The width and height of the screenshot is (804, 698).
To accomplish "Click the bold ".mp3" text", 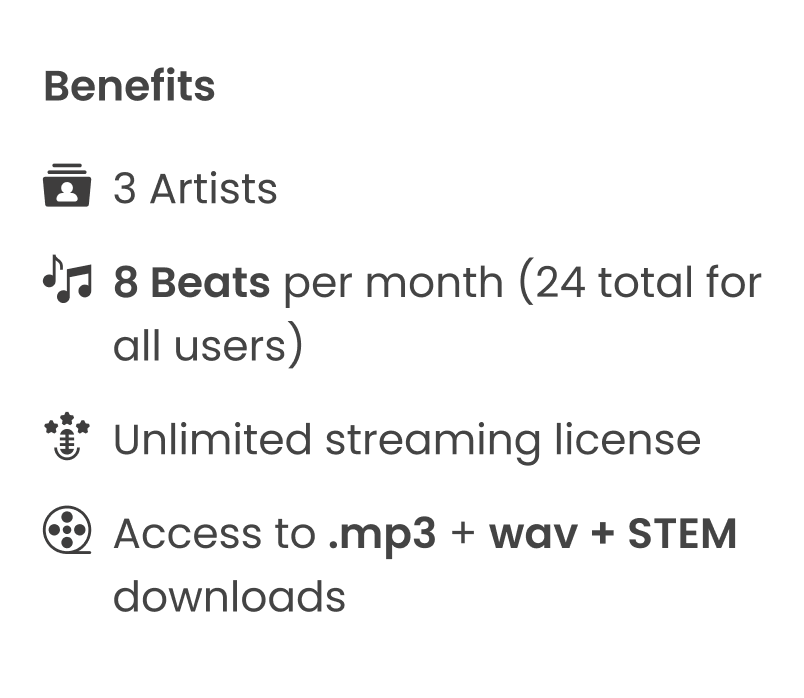I will [382, 536].
